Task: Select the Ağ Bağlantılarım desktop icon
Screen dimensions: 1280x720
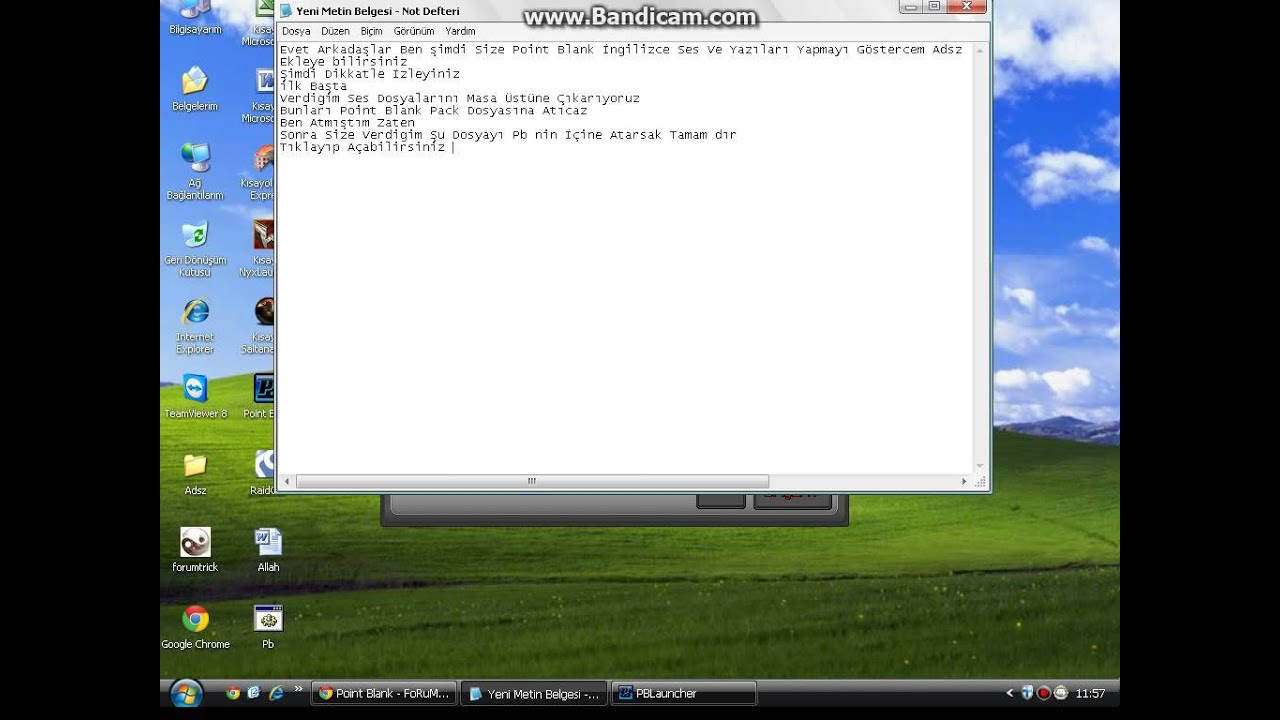Action: point(195,170)
